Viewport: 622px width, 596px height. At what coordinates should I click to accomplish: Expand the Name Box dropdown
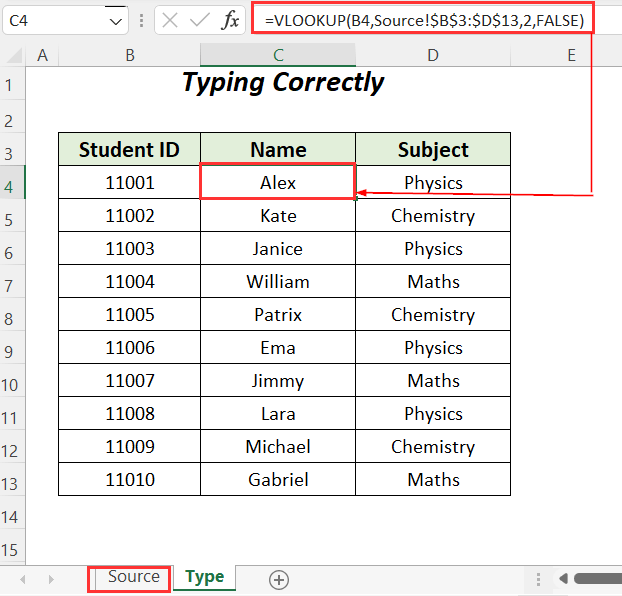(x=115, y=21)
